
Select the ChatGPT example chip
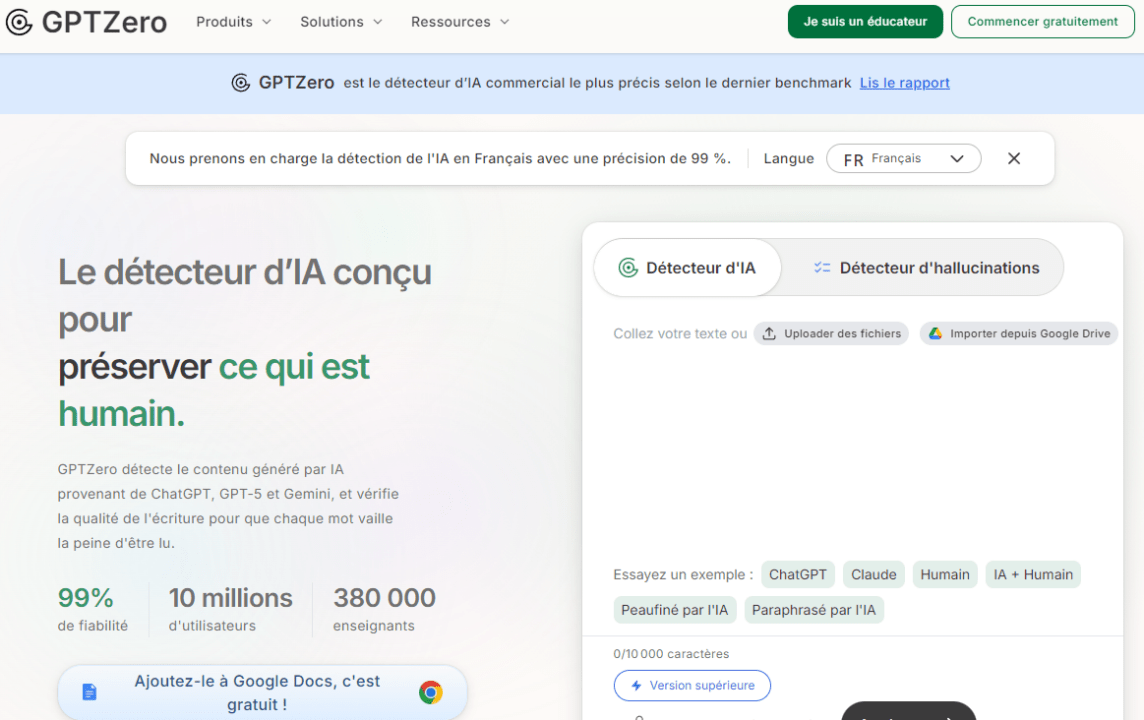(x=797, y=574)
